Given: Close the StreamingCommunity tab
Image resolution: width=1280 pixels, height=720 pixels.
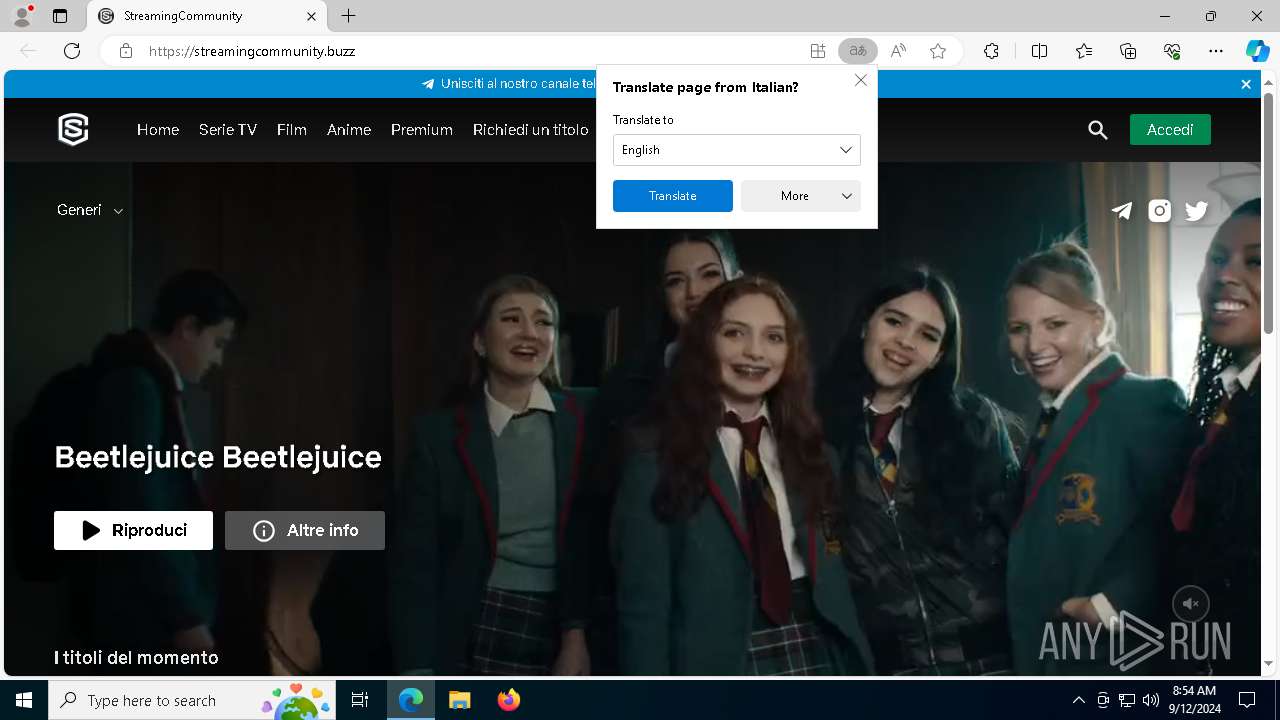Looking at the screenshot, I should tap(311, 16).
